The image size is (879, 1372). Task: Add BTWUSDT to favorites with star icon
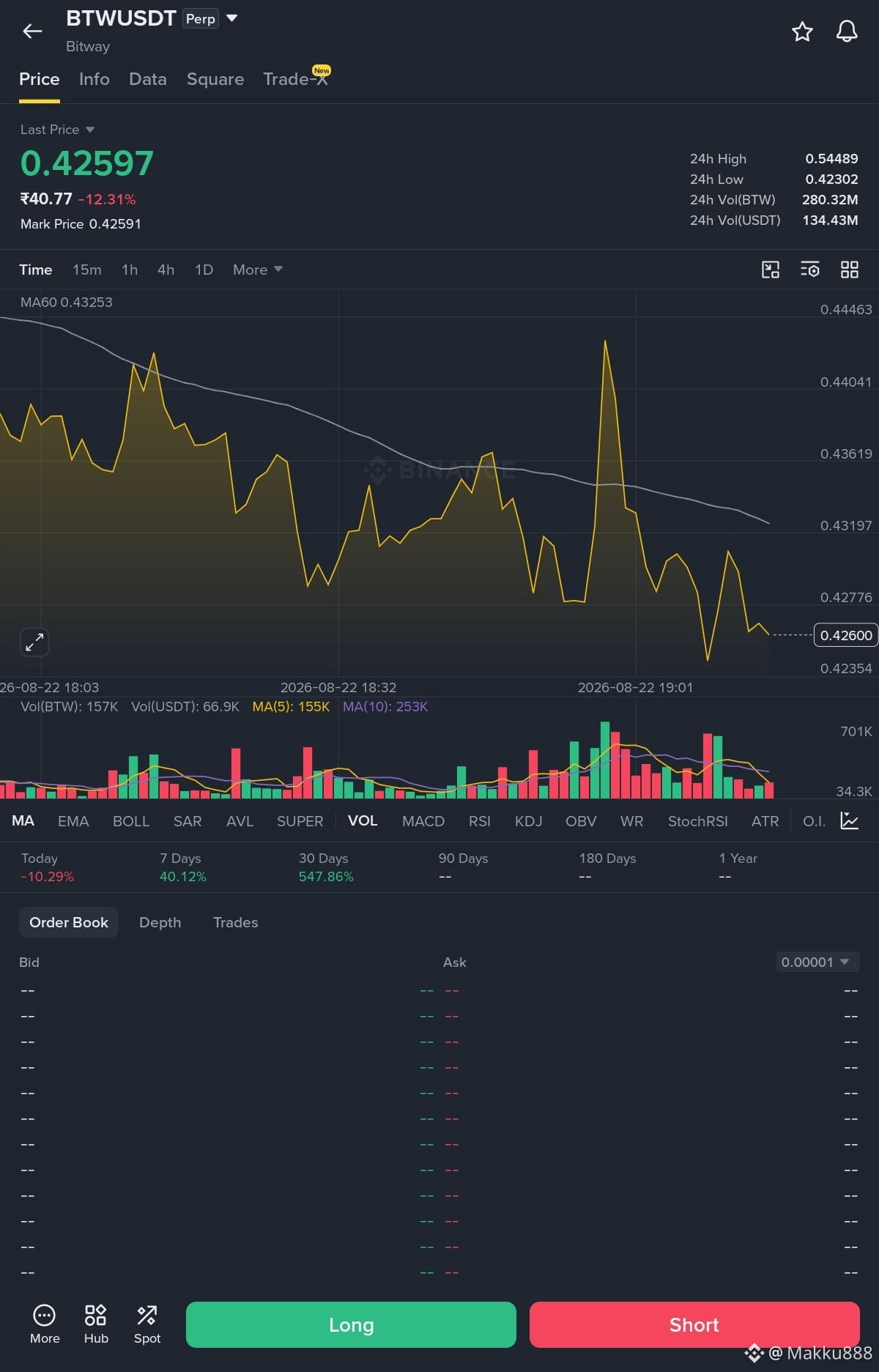coord(802,31)
